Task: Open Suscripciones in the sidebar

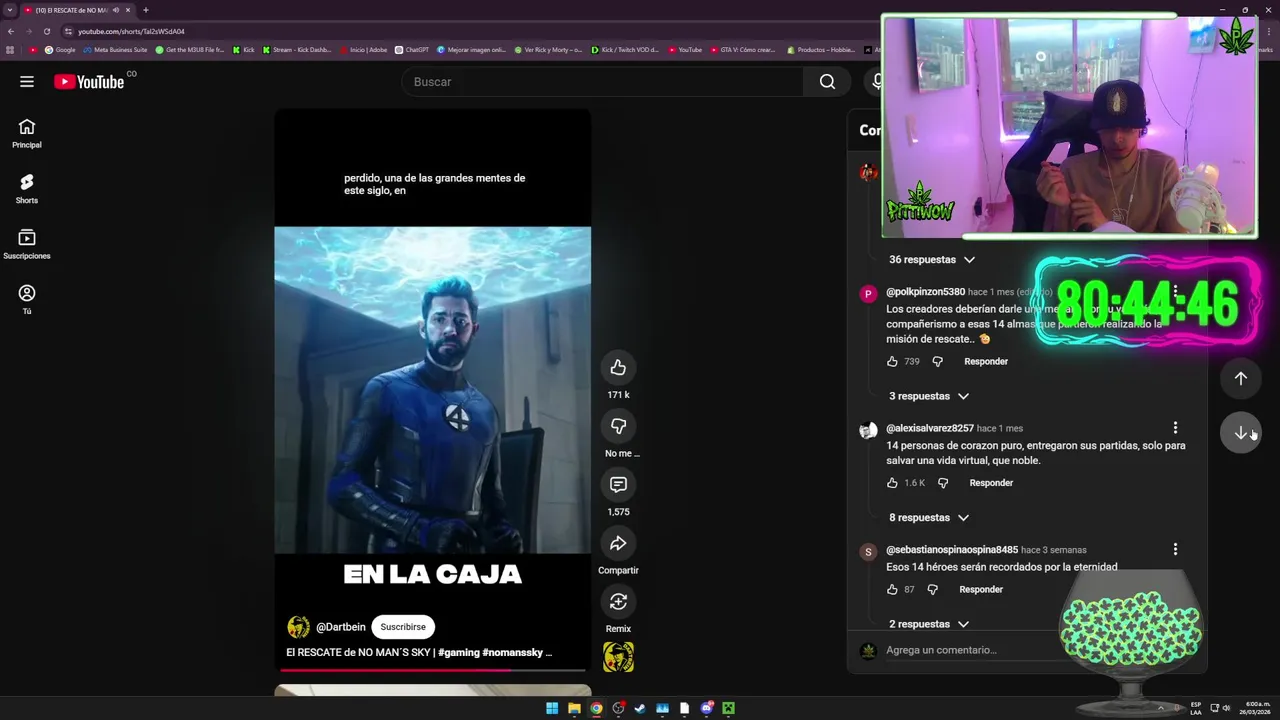Action: 27,244
